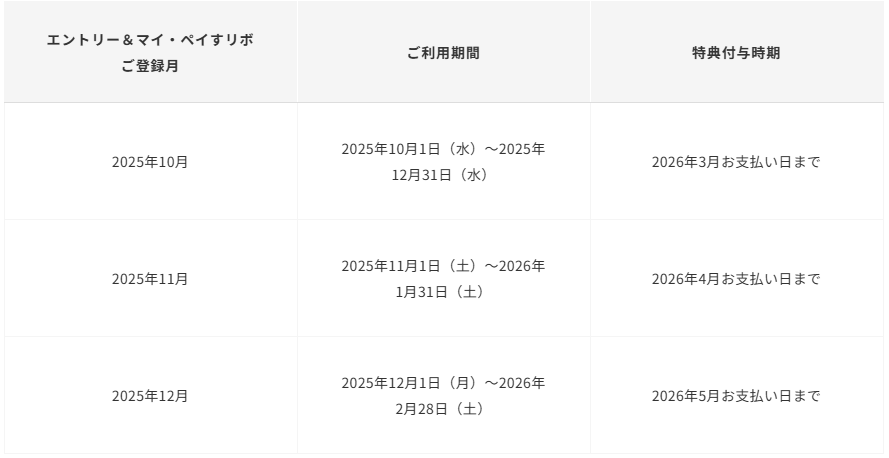Click the ご利用期間 column header
Screen dimensions: 889x458
[443, 53]
